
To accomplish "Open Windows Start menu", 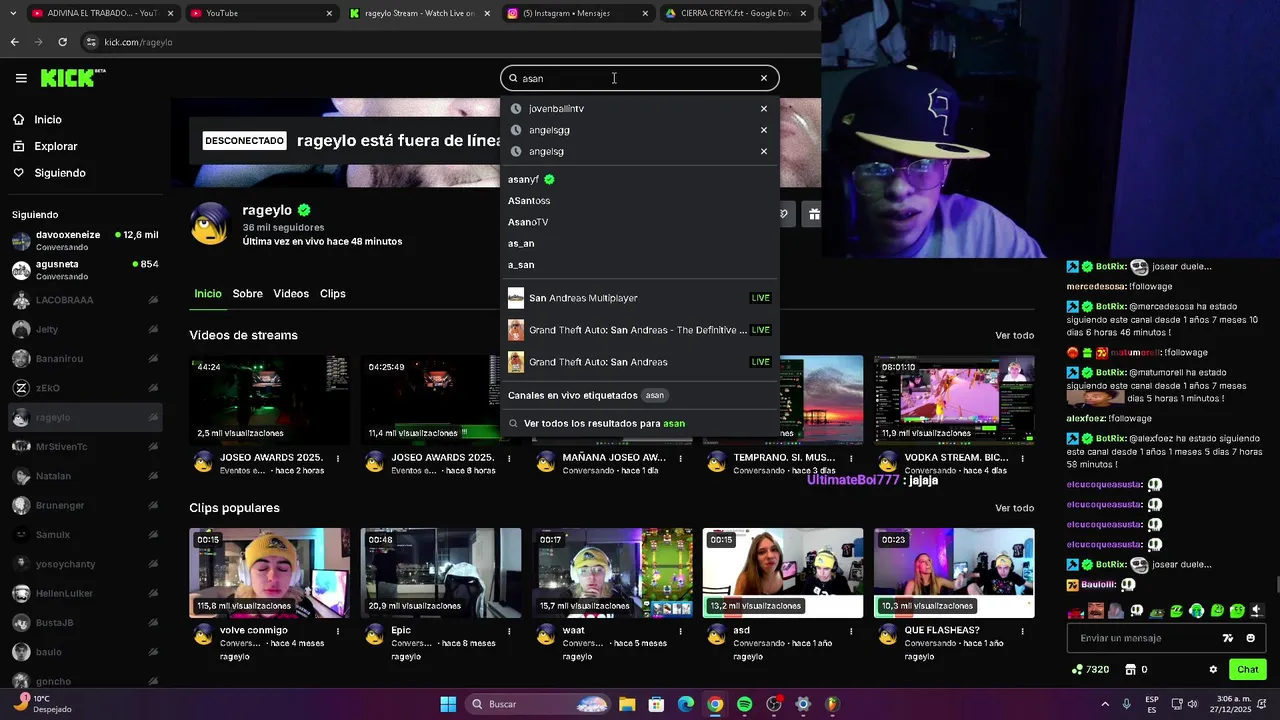I will pos(448,704).
